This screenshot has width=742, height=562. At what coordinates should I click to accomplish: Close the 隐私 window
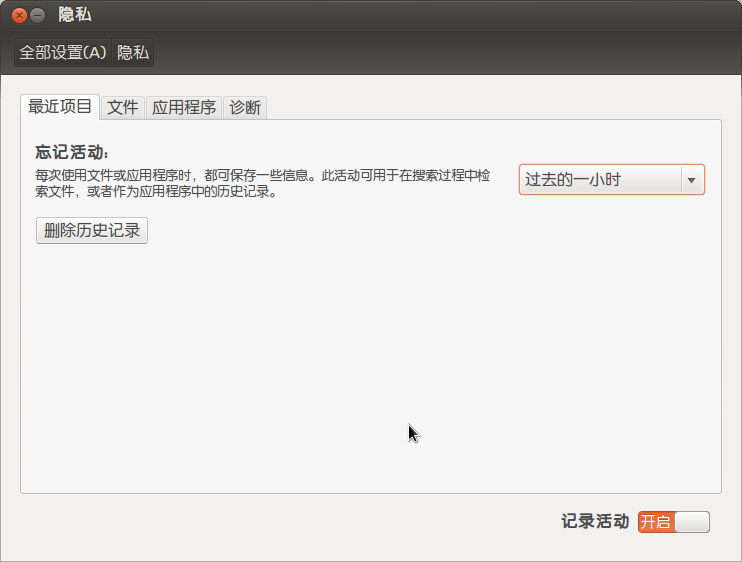pos(19,16)
